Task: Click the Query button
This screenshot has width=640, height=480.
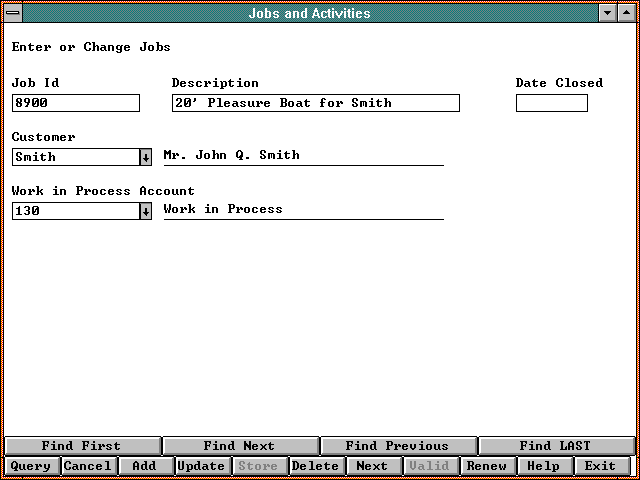Action: pyautogui.click(x=31, y=466)
